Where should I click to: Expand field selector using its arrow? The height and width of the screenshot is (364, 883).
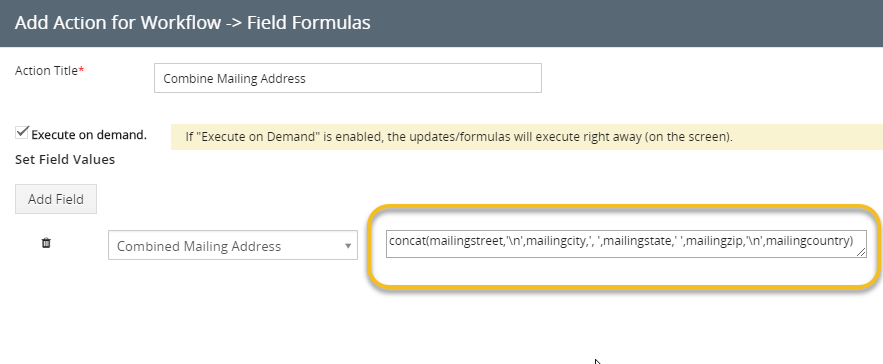coord(348,246)
